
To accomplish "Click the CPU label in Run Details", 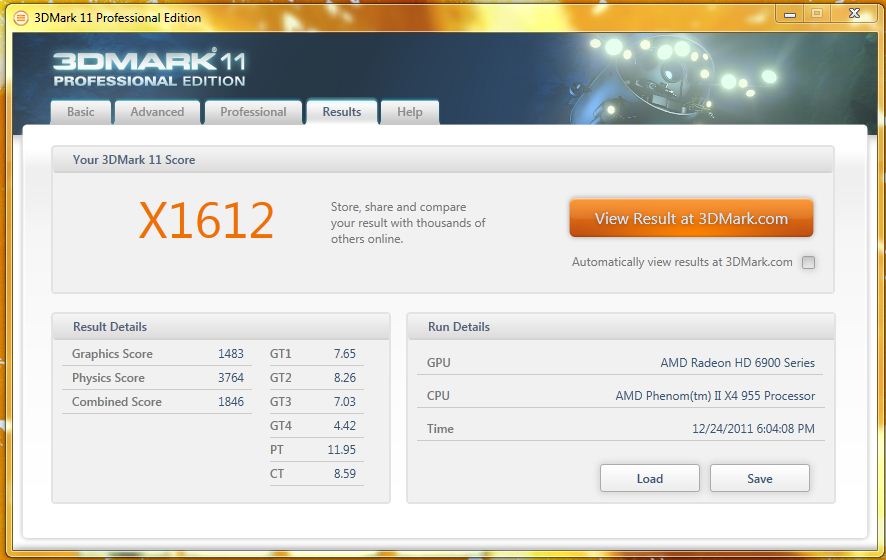I will tap(438, 396).
